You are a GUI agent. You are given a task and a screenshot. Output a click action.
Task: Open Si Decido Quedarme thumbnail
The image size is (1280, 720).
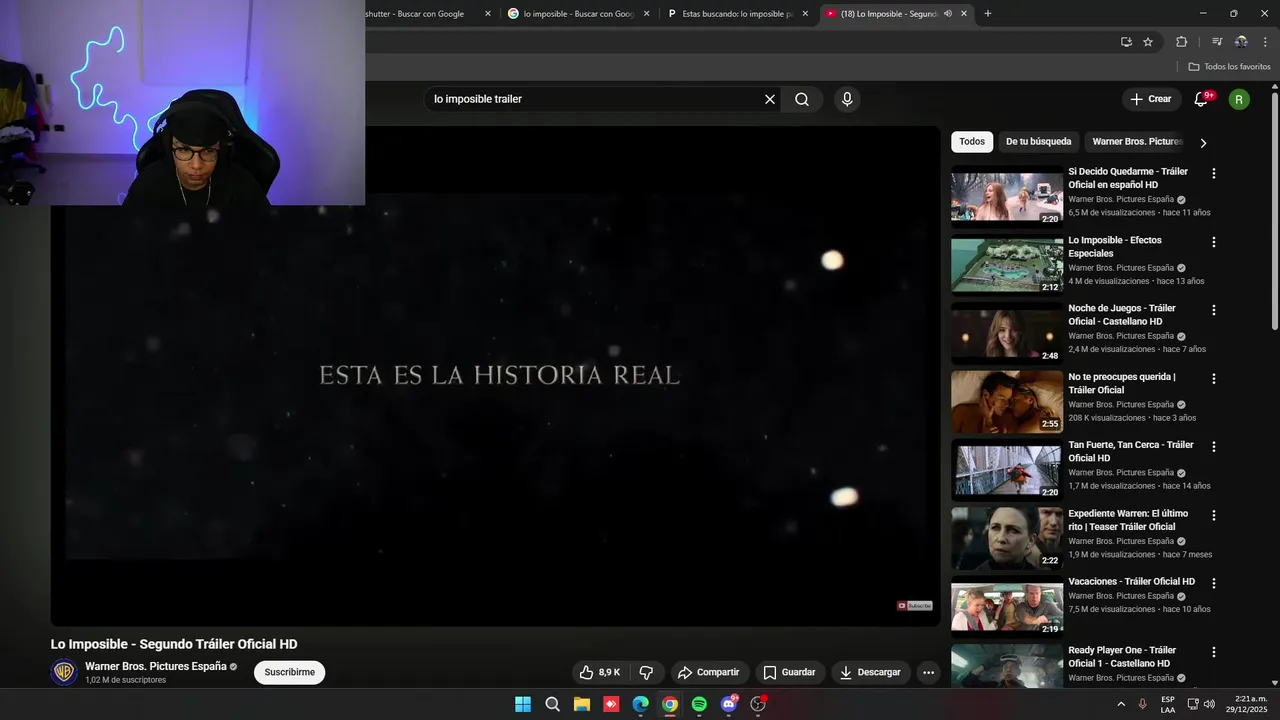1007,197
